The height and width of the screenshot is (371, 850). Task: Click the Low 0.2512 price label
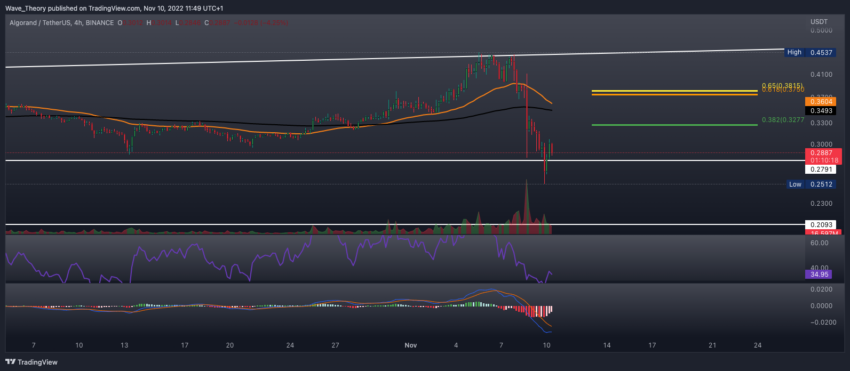point(811,184)
